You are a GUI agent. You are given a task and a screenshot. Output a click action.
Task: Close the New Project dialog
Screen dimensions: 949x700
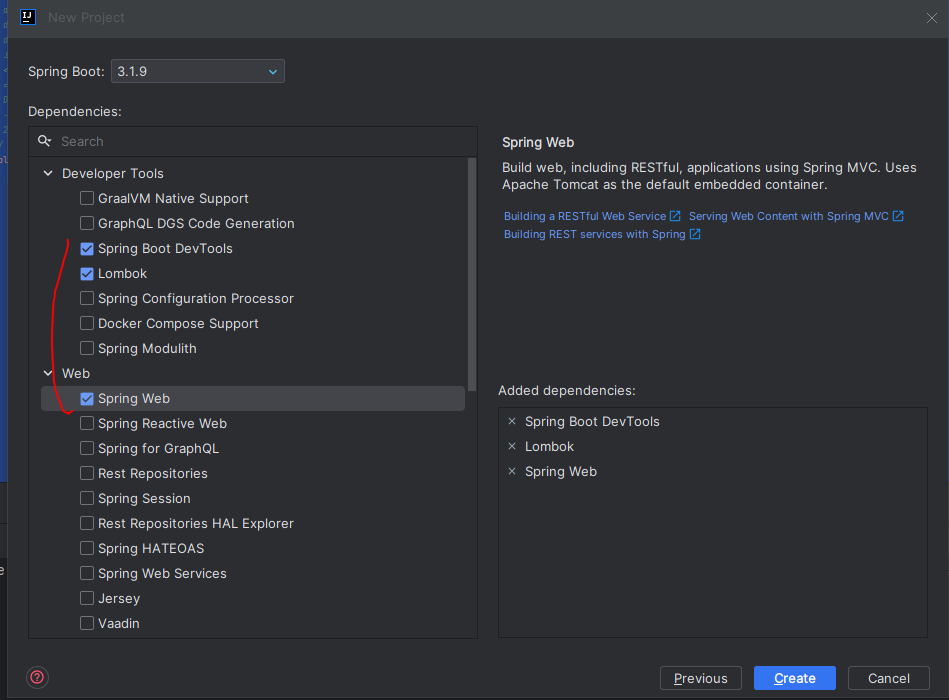pos(931,18)
